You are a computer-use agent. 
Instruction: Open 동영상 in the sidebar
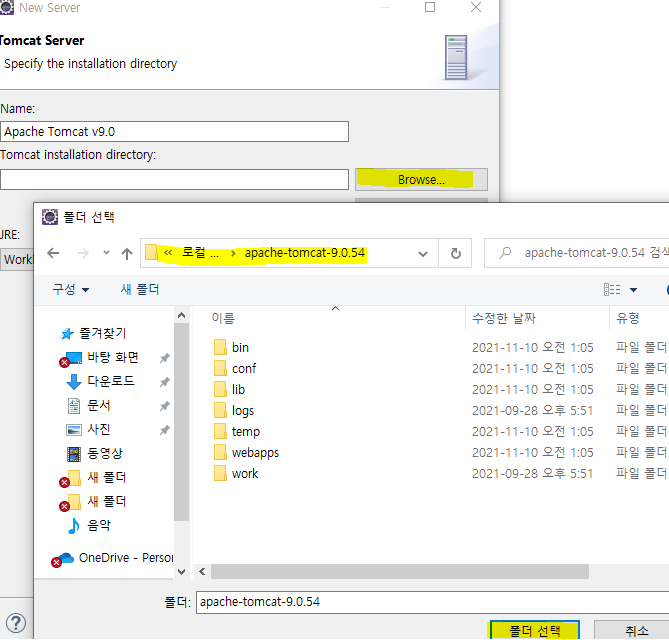pos(95,454)
